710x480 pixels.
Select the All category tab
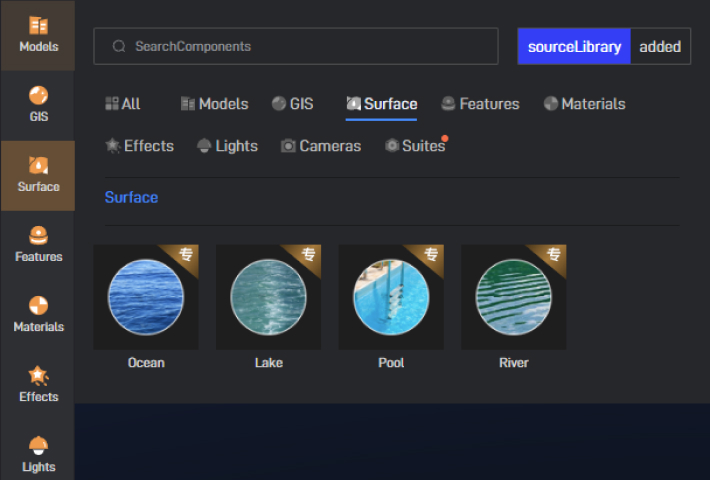pyautogui.click(x=123, y=104)
